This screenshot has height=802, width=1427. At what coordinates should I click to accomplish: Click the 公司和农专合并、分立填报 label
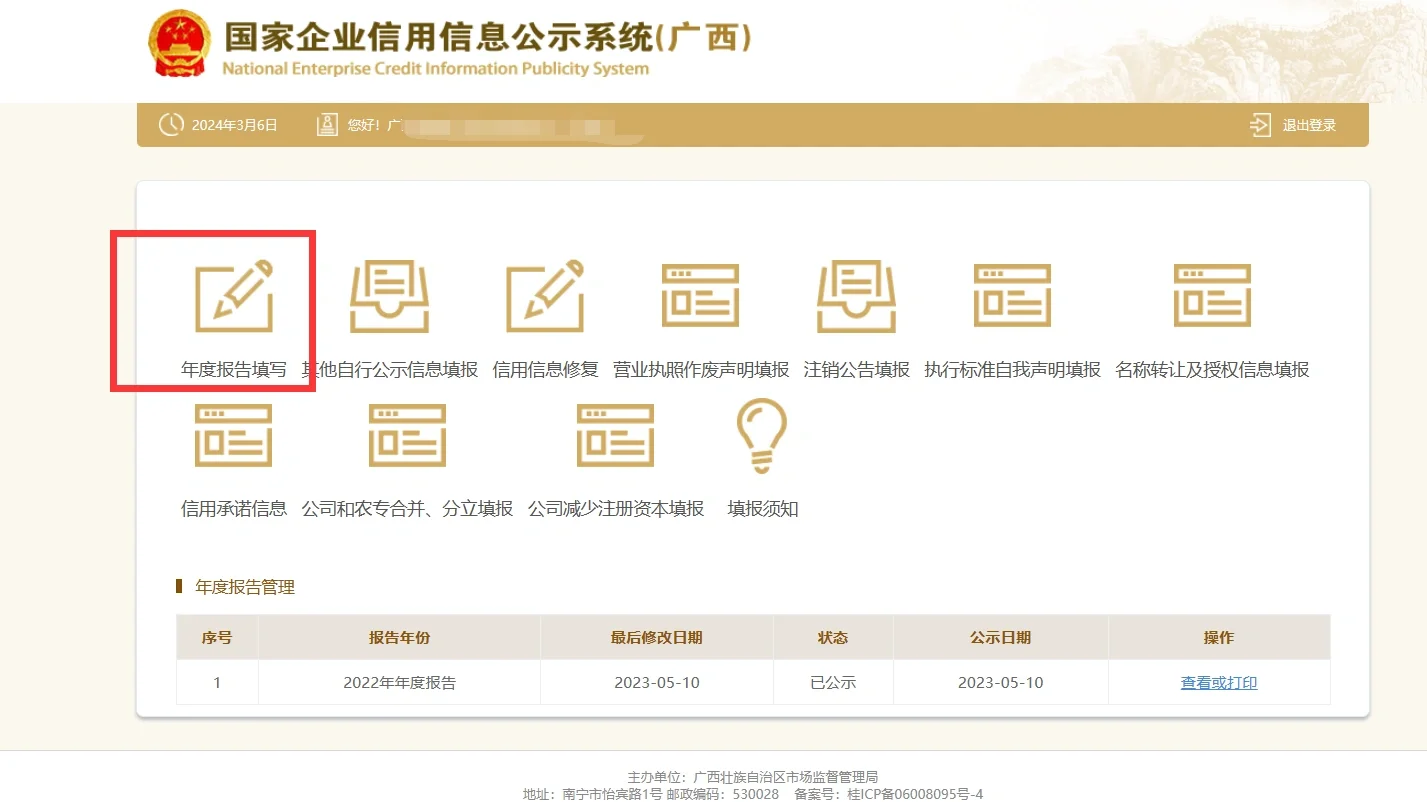tap(408, 509)
